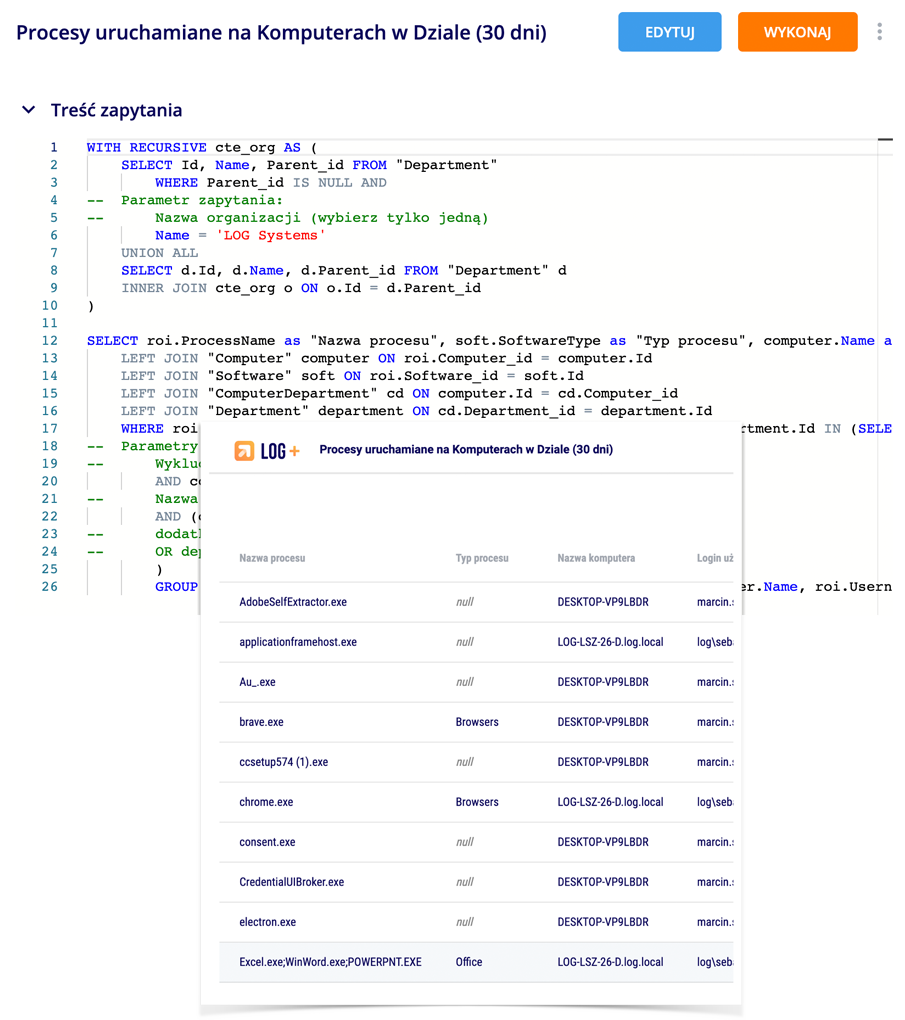Click the LEFT JOIN "Software" line
Screen dimensions: 905x1020
[352, 376]
